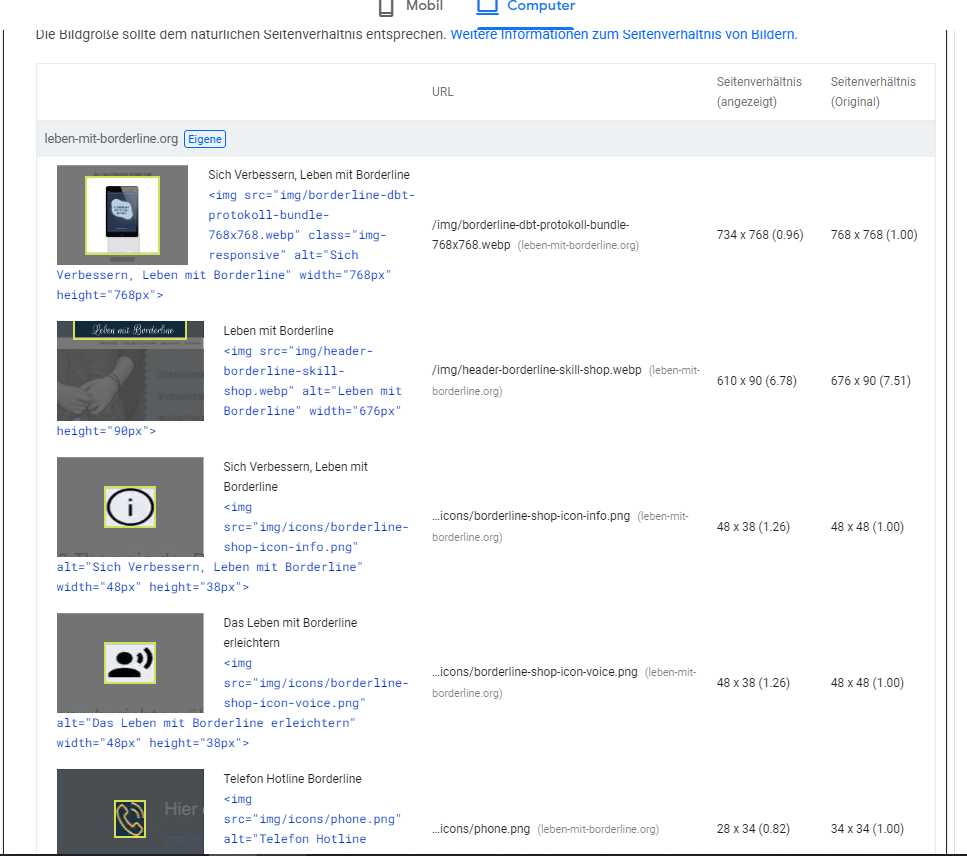967x856 pixels.
Task: Click the borderline-shop-icon-info.png URL
Action: pos(531,516)
